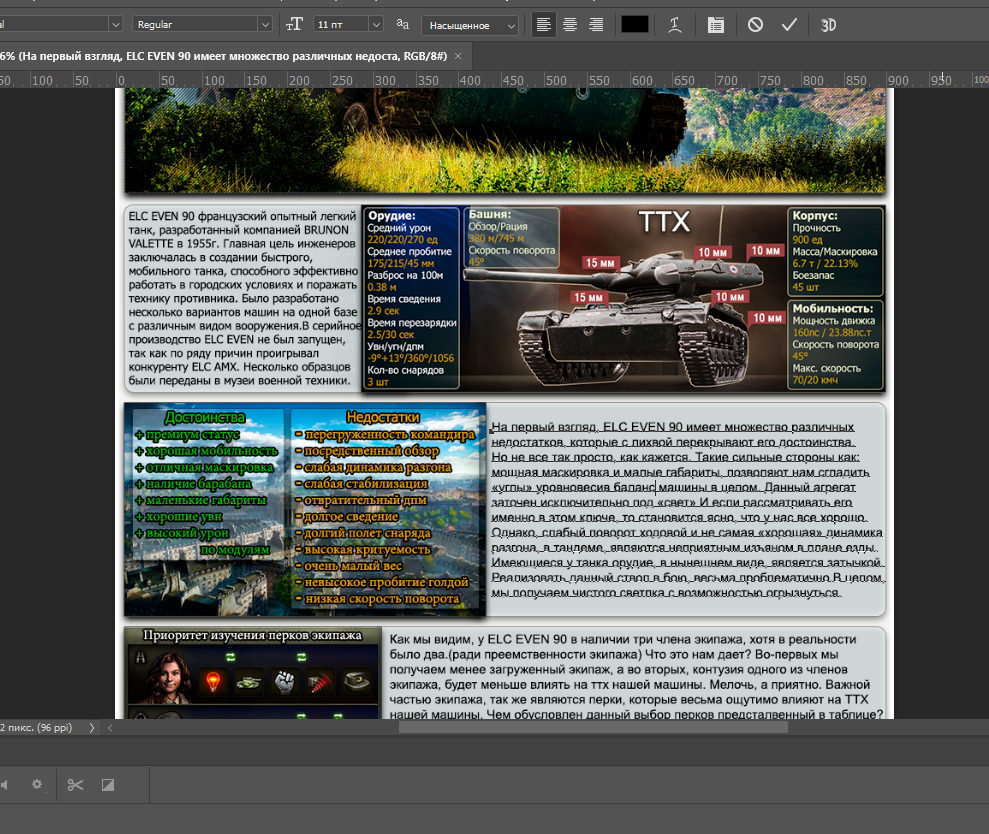Click the font size icon in options bar
Viewport: 989px width, 834px height.
294,25
